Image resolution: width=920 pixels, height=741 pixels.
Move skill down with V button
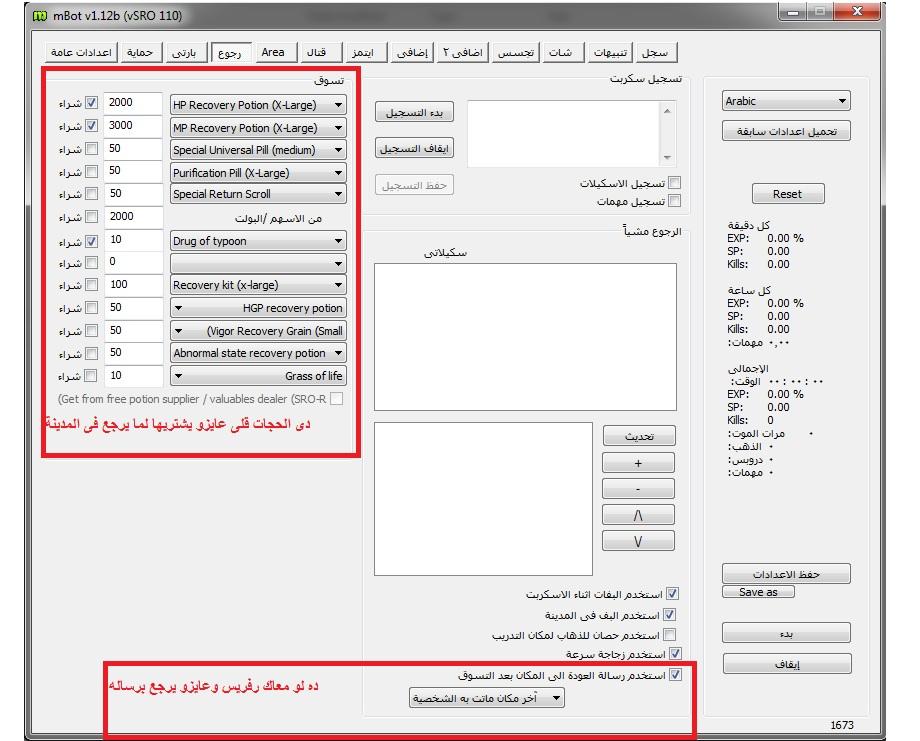638,541
